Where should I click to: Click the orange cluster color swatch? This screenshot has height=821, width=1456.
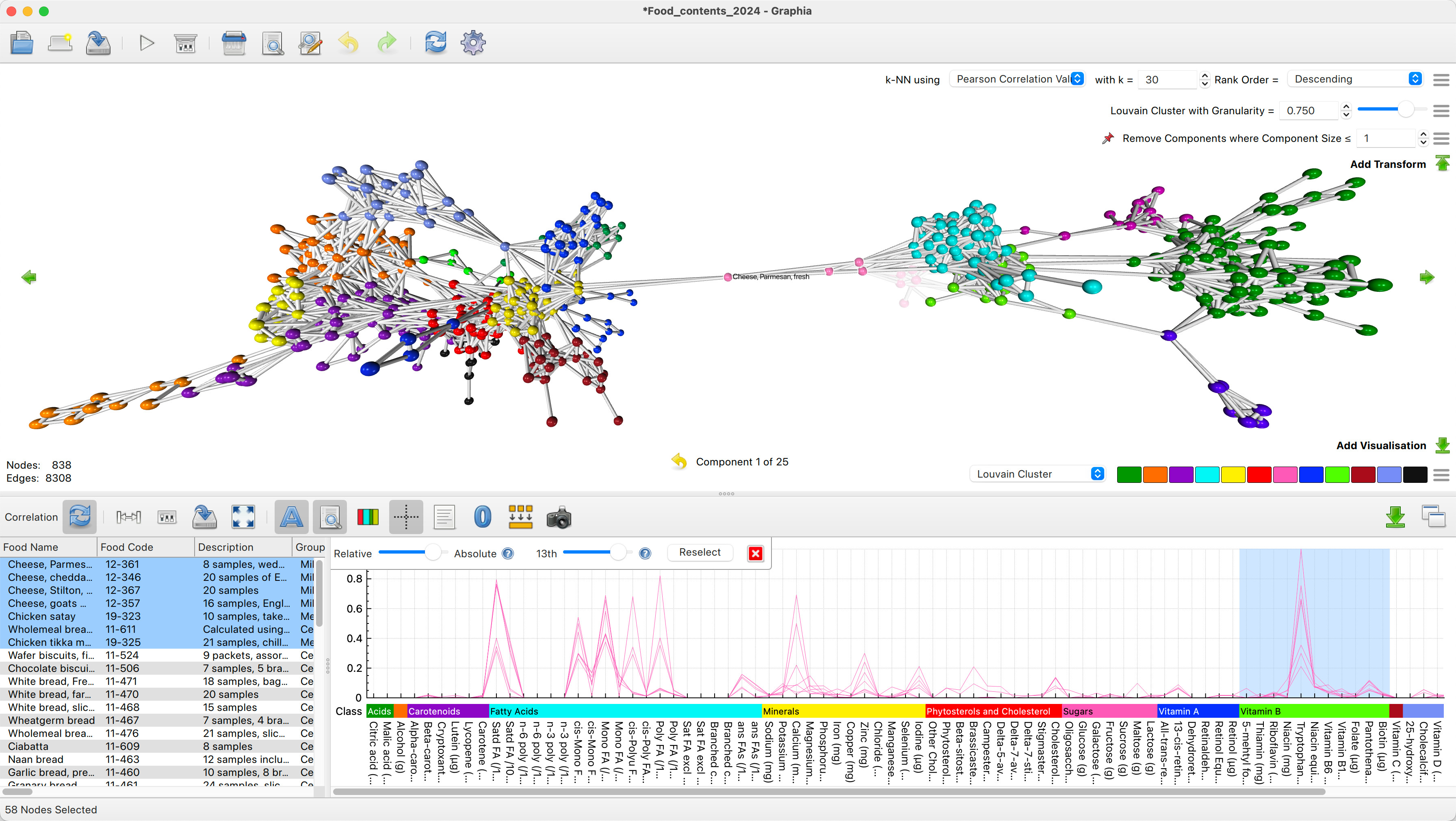point(1155,475)
